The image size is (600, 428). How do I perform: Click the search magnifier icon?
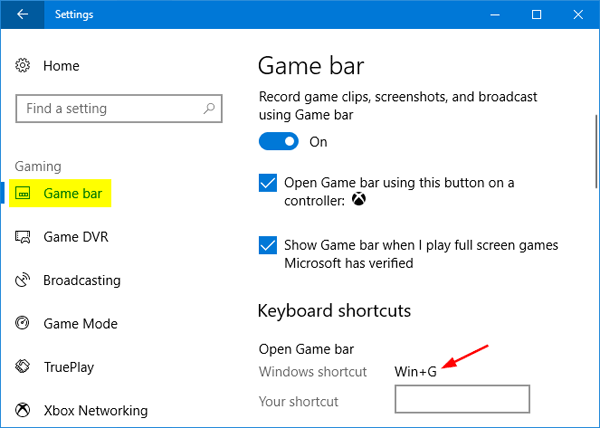pos(209,109)
